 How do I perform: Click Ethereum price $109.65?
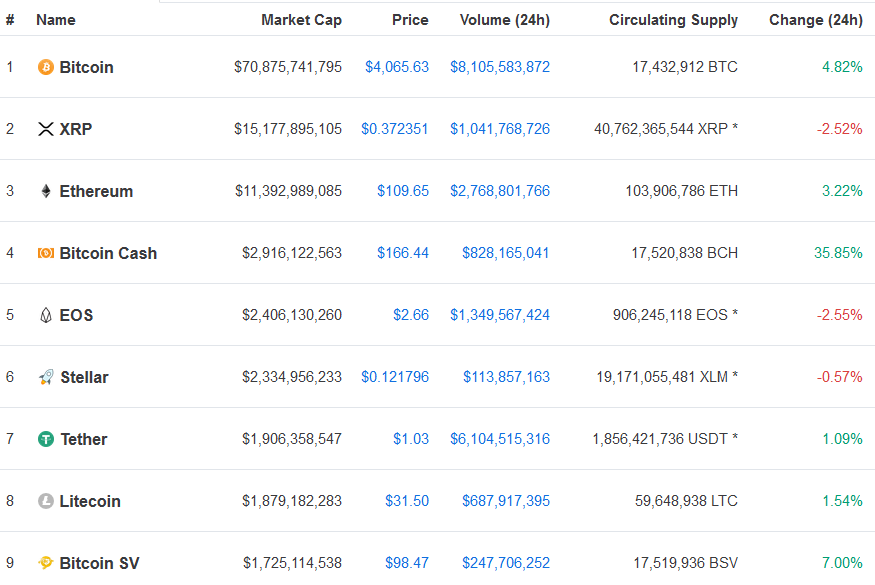(x=403, y=191)
